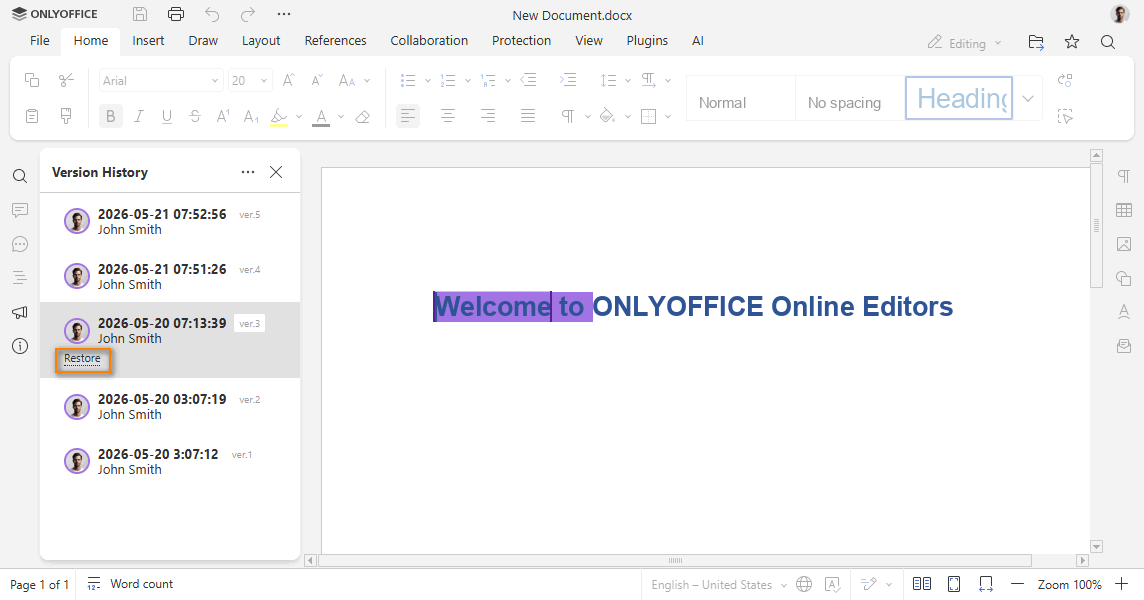Open the About info icon
1144x600 pixels.
20,346
